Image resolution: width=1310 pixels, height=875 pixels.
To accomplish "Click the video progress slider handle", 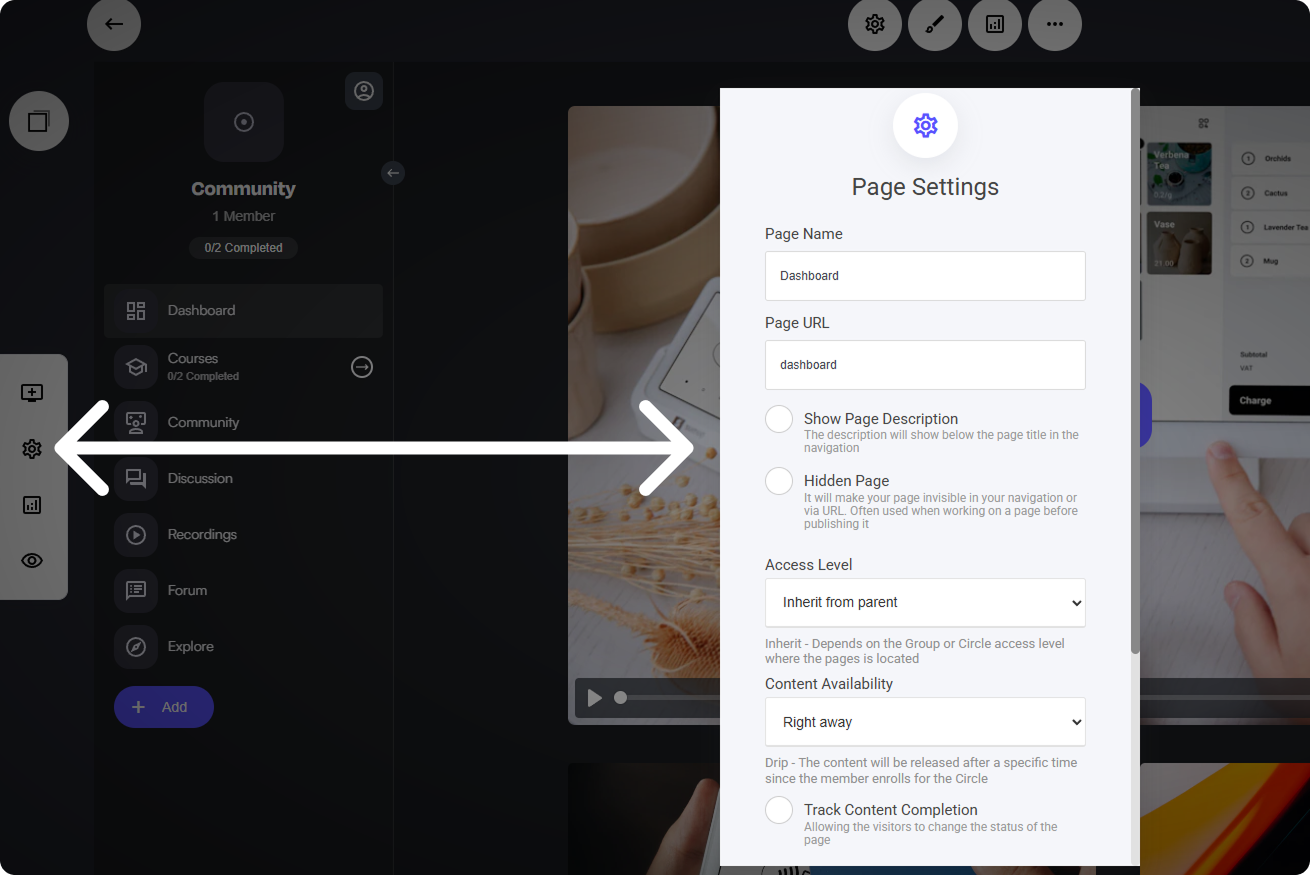I will click(x=621, y=698).
